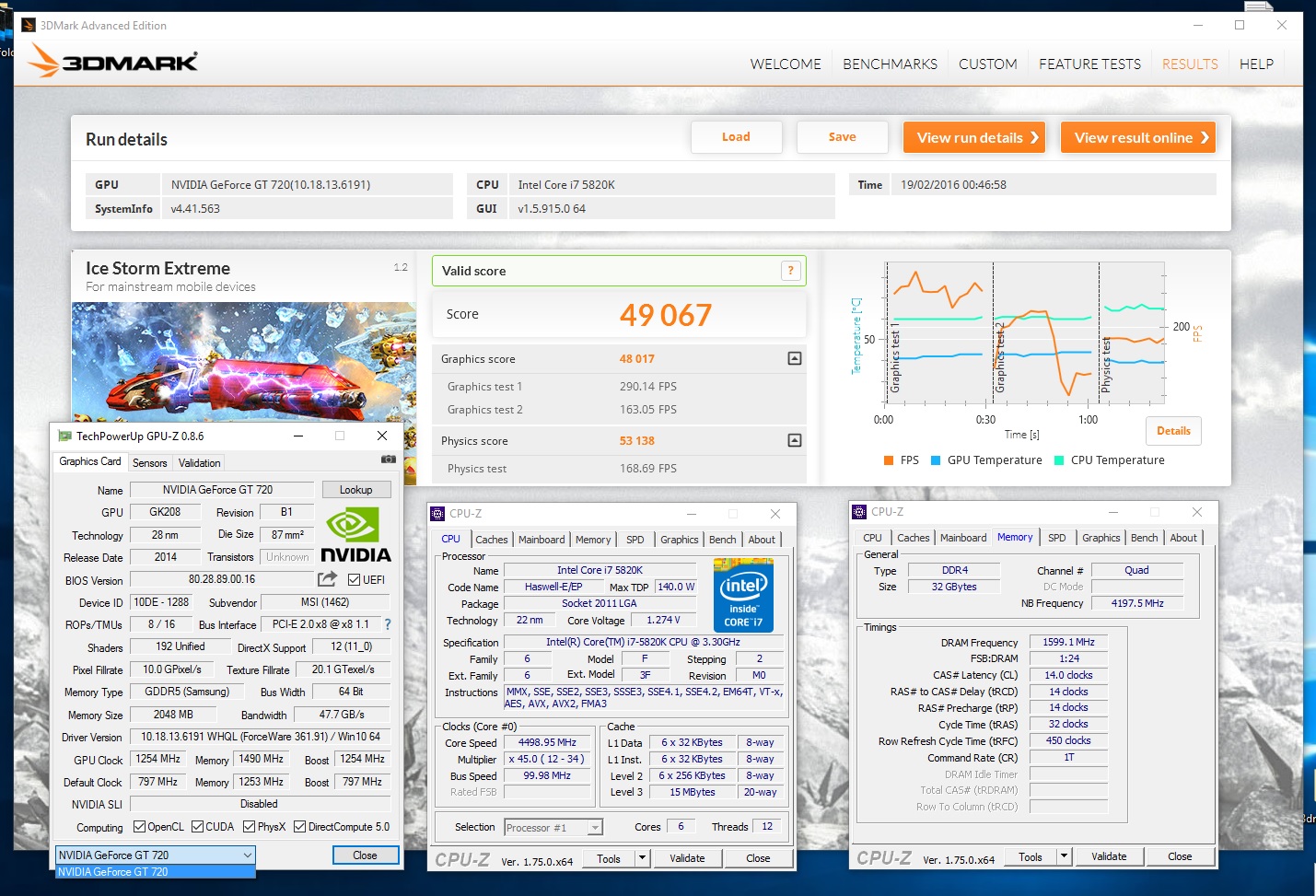Click the NVIDIA logo in GPU-Z
Image resolution: width=1316 pixels, height=896 pixels.
coord(355,535)
